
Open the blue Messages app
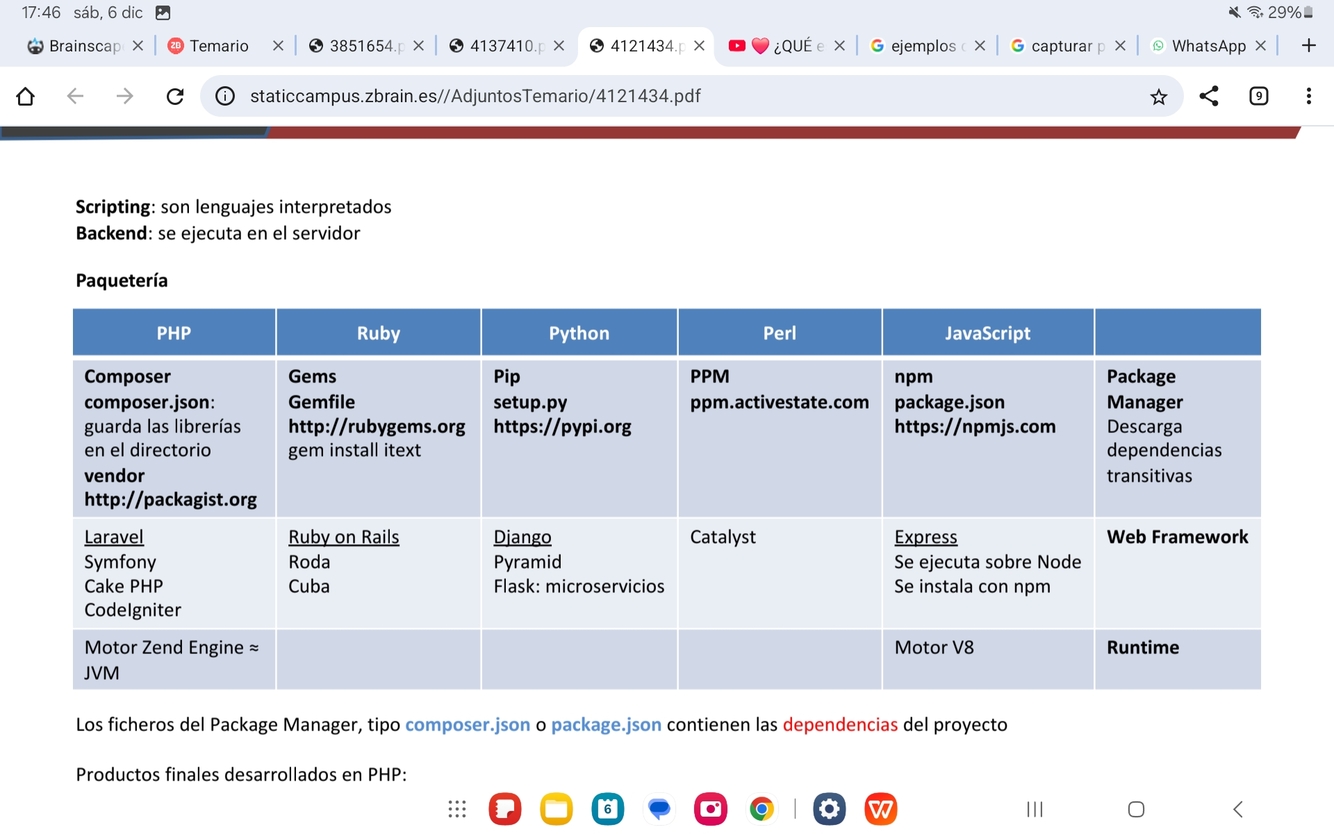(659, 809)
